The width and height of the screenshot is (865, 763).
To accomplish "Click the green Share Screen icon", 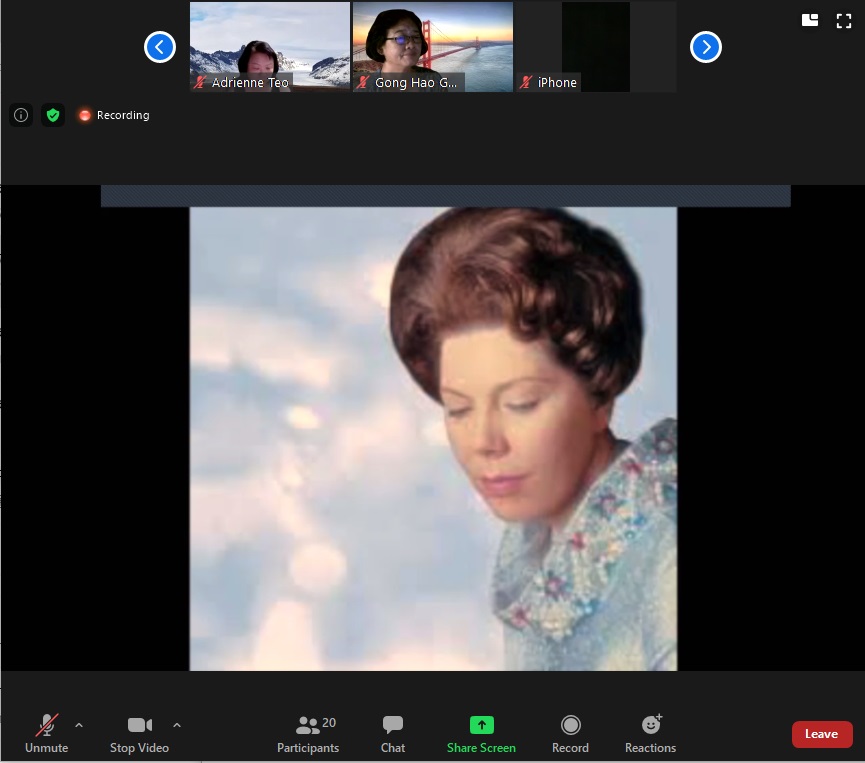I will click(482, 725).
